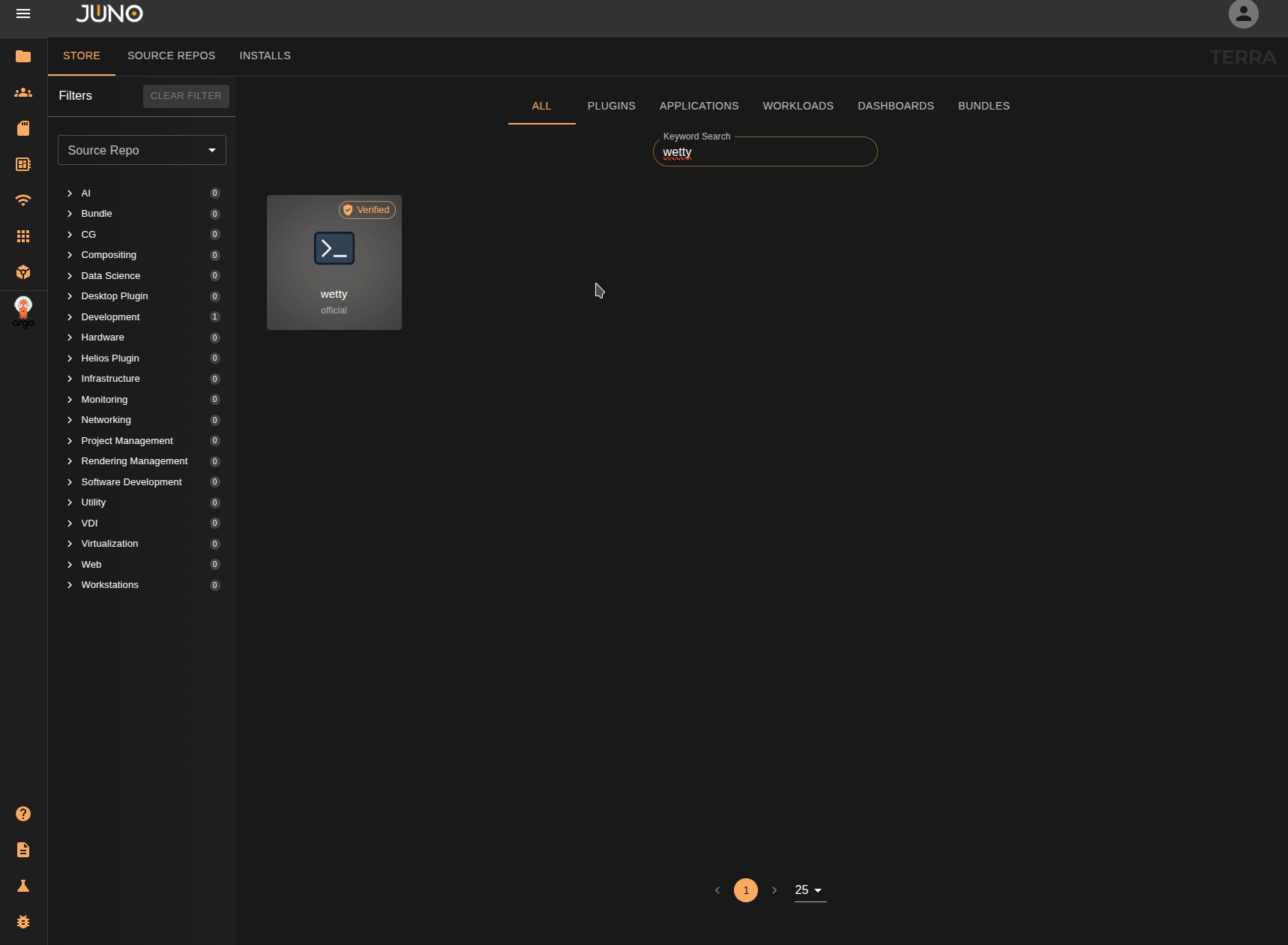The height and width of the screenshot is (945, 1288).
Task: Change results per page from 25
Action: [808, 890]
